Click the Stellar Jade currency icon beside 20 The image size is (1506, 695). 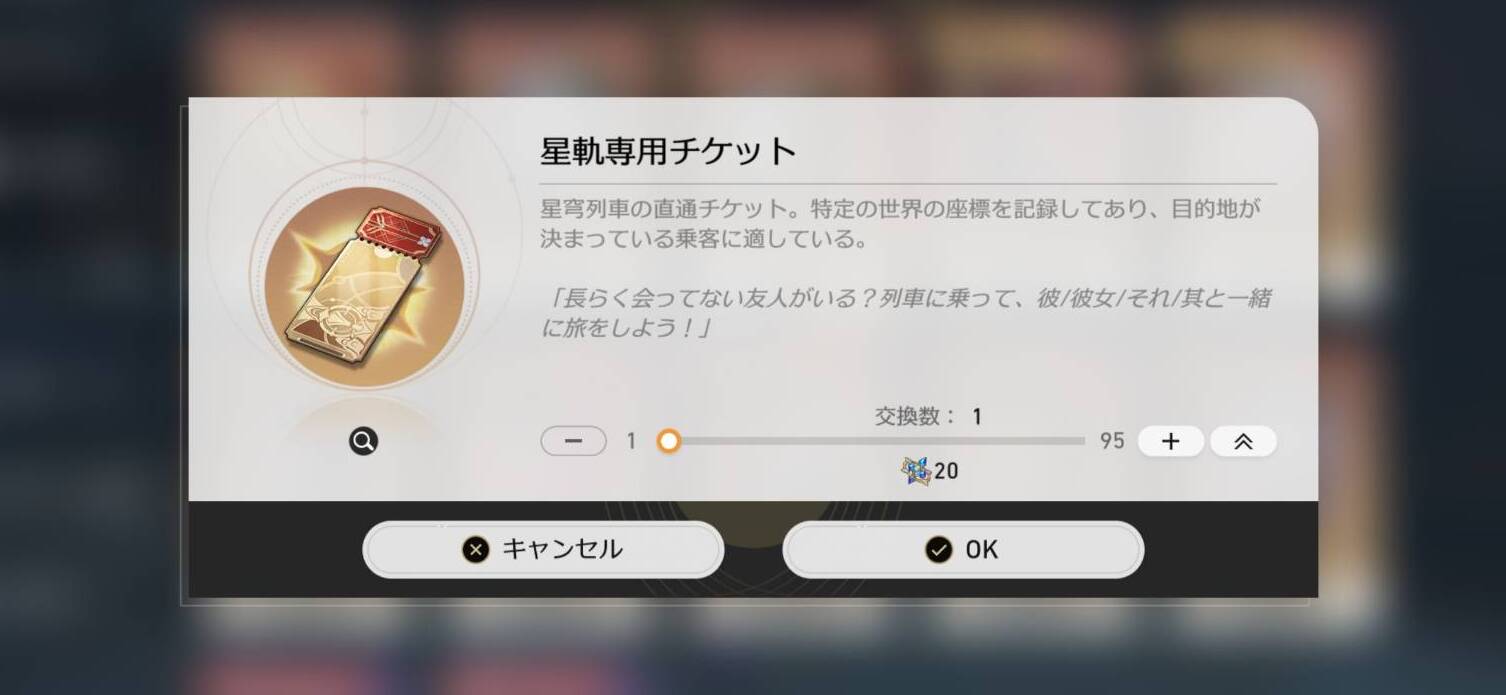tap(915, 470)
